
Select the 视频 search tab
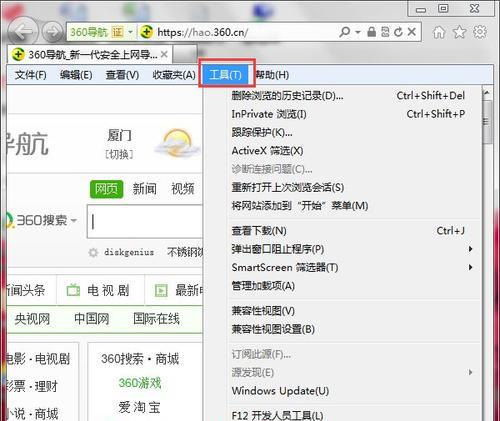pyautogui.click(x=183, y=189)
